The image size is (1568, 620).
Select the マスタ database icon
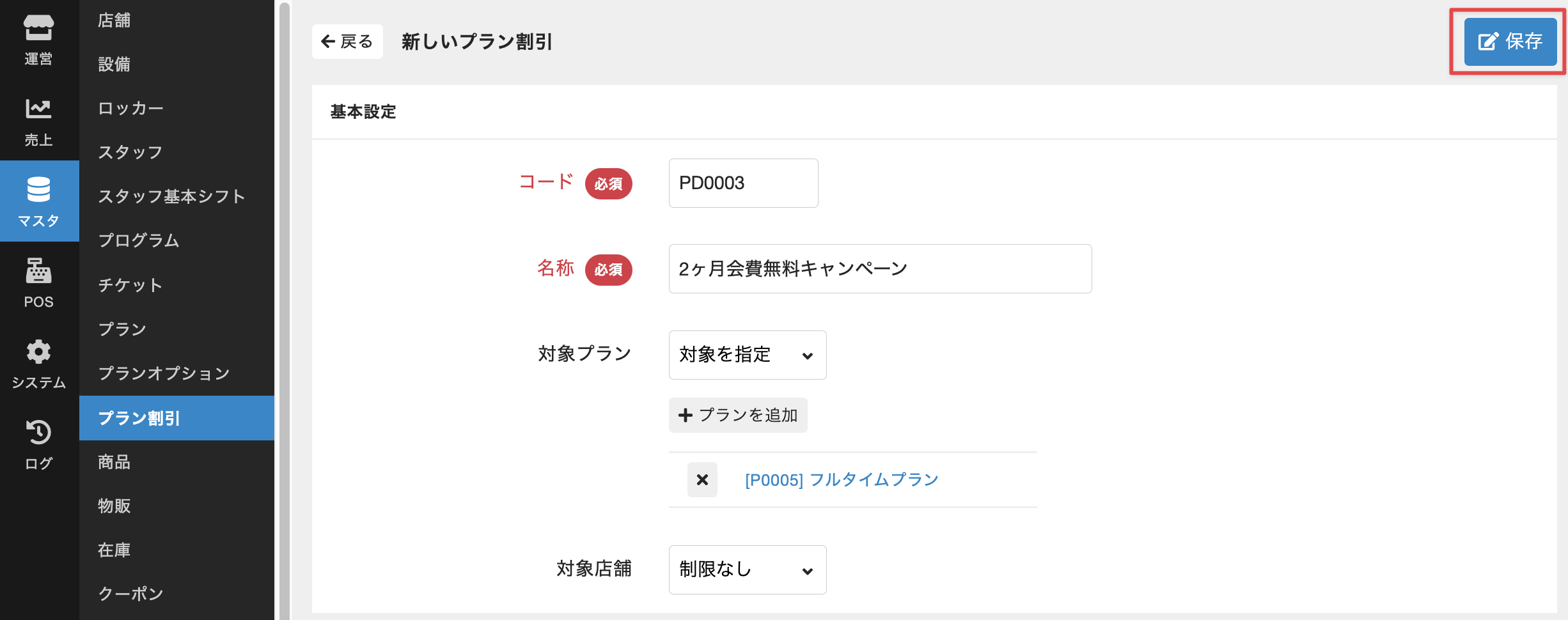click(38, 201)
